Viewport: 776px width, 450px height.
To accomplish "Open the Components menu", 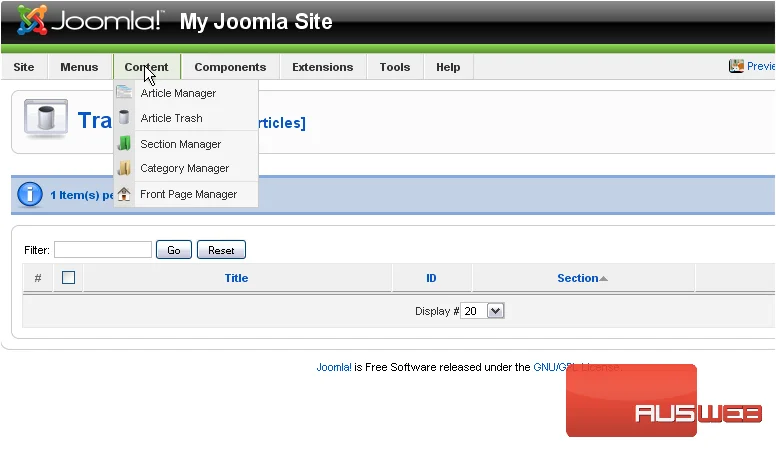I will coord(230,67).
